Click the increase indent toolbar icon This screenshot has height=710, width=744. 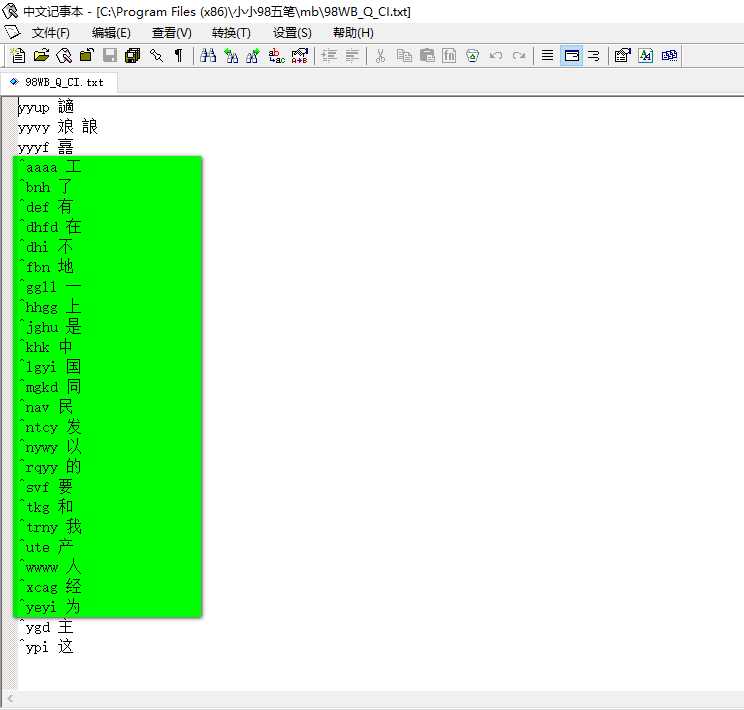point(329,56)
